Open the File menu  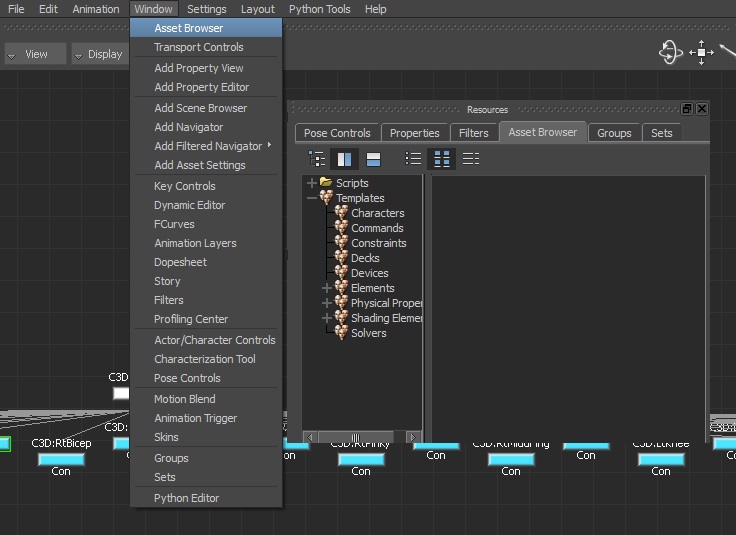[x=16, y=9]
